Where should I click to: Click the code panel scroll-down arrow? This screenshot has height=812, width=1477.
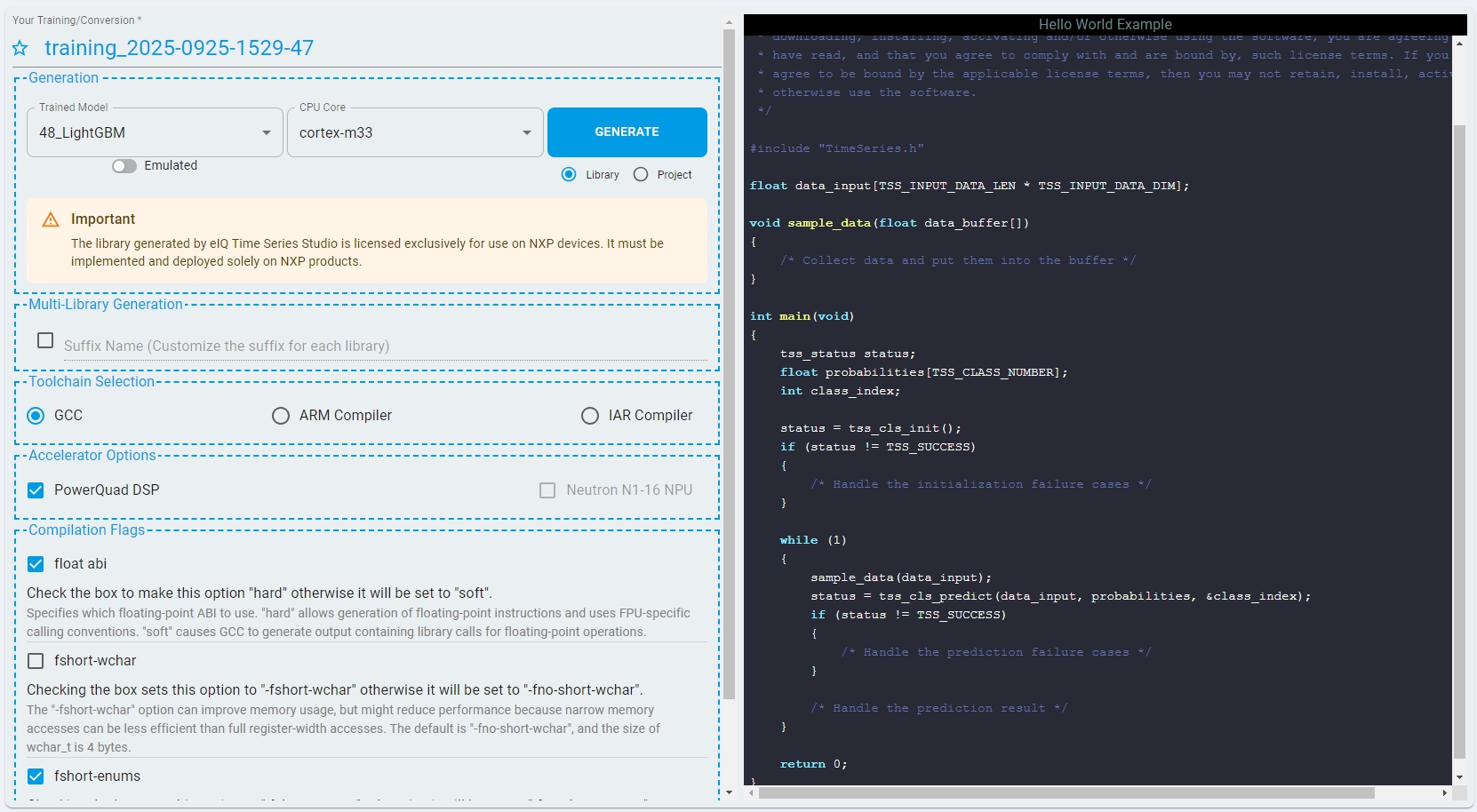(x=1459, y=777)
